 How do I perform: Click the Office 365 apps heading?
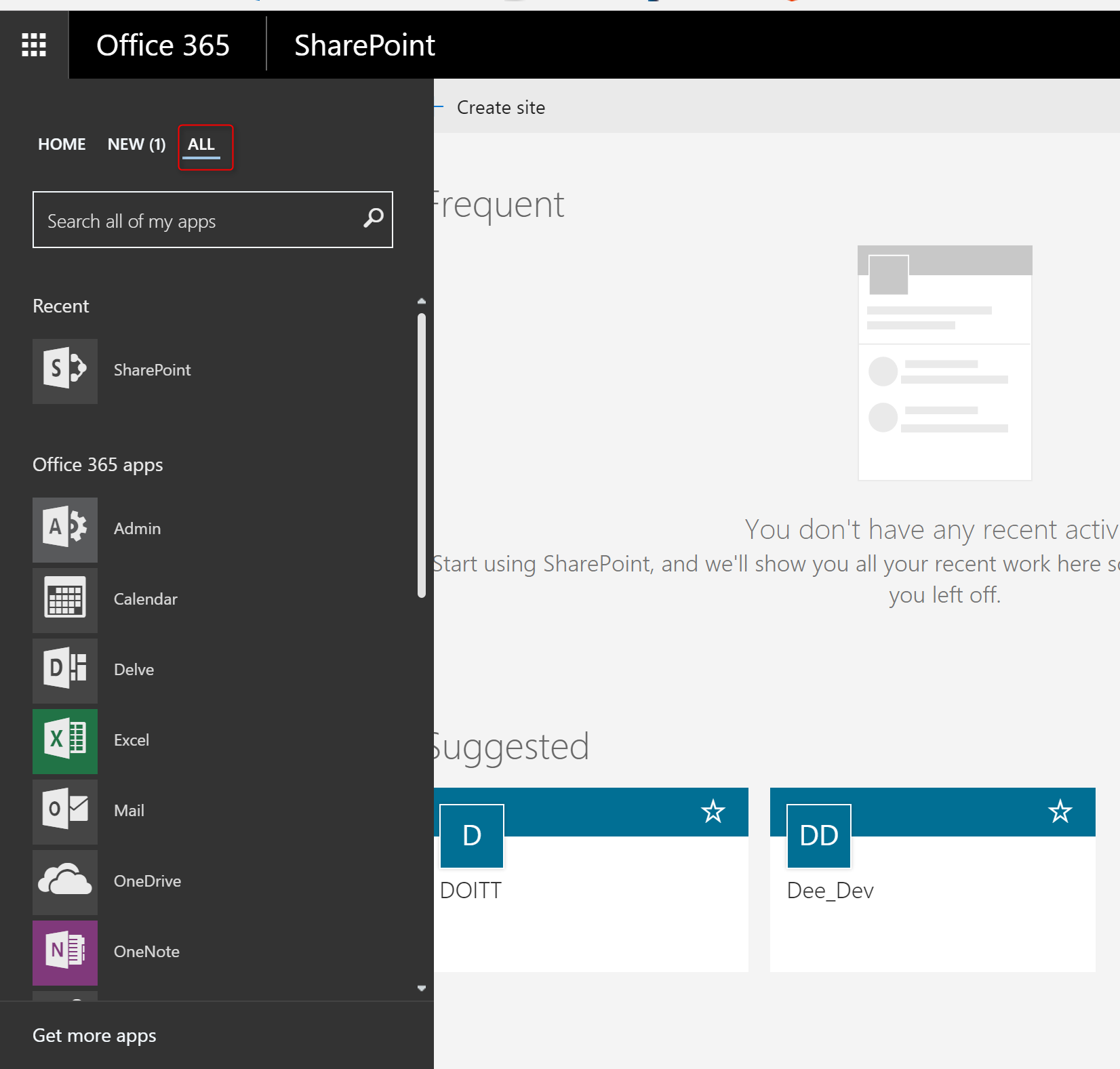pyautogui.click(x=98, y=465)
